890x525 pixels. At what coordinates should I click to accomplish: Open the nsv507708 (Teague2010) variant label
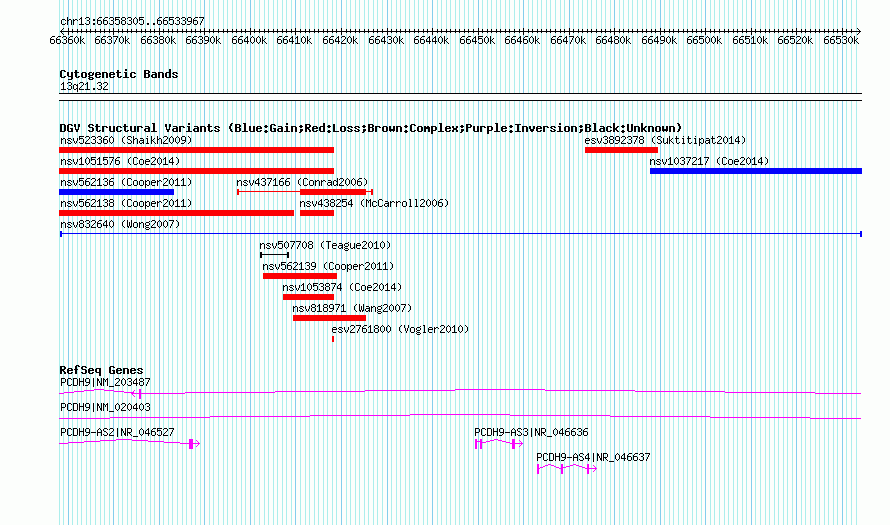coord(325,245)
